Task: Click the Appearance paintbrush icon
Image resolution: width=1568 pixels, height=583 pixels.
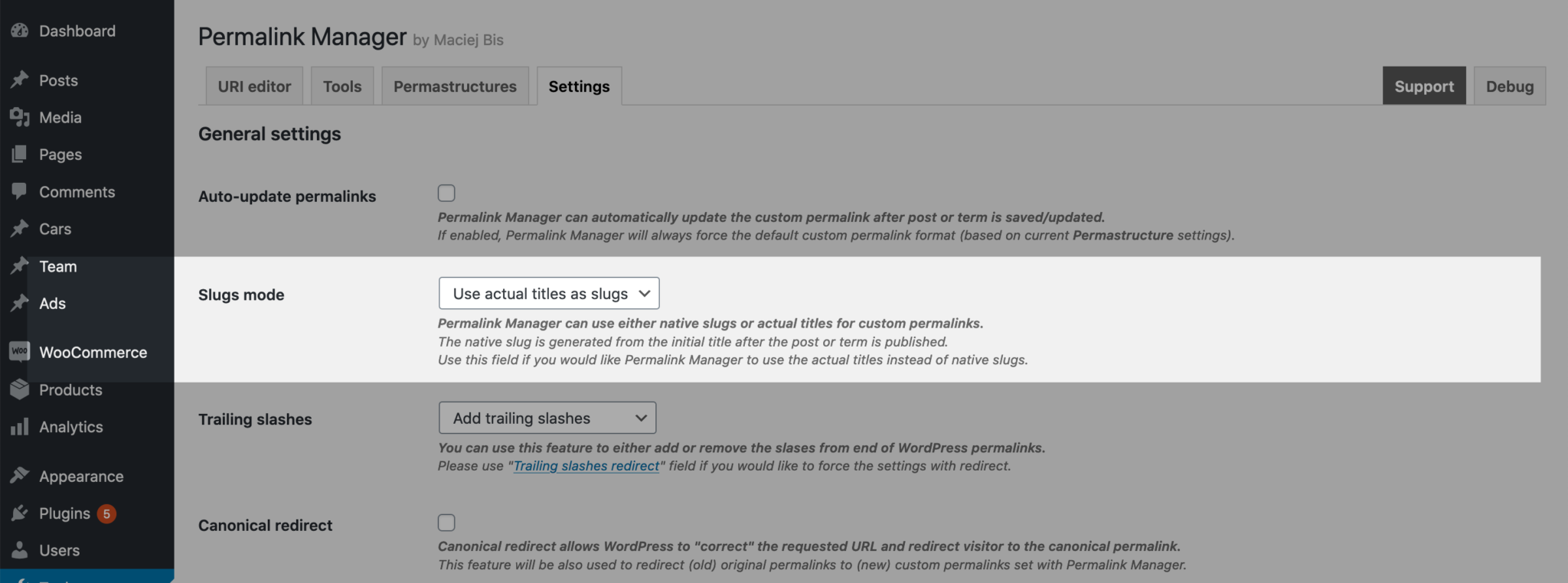Action: click(x=20, y=476)
